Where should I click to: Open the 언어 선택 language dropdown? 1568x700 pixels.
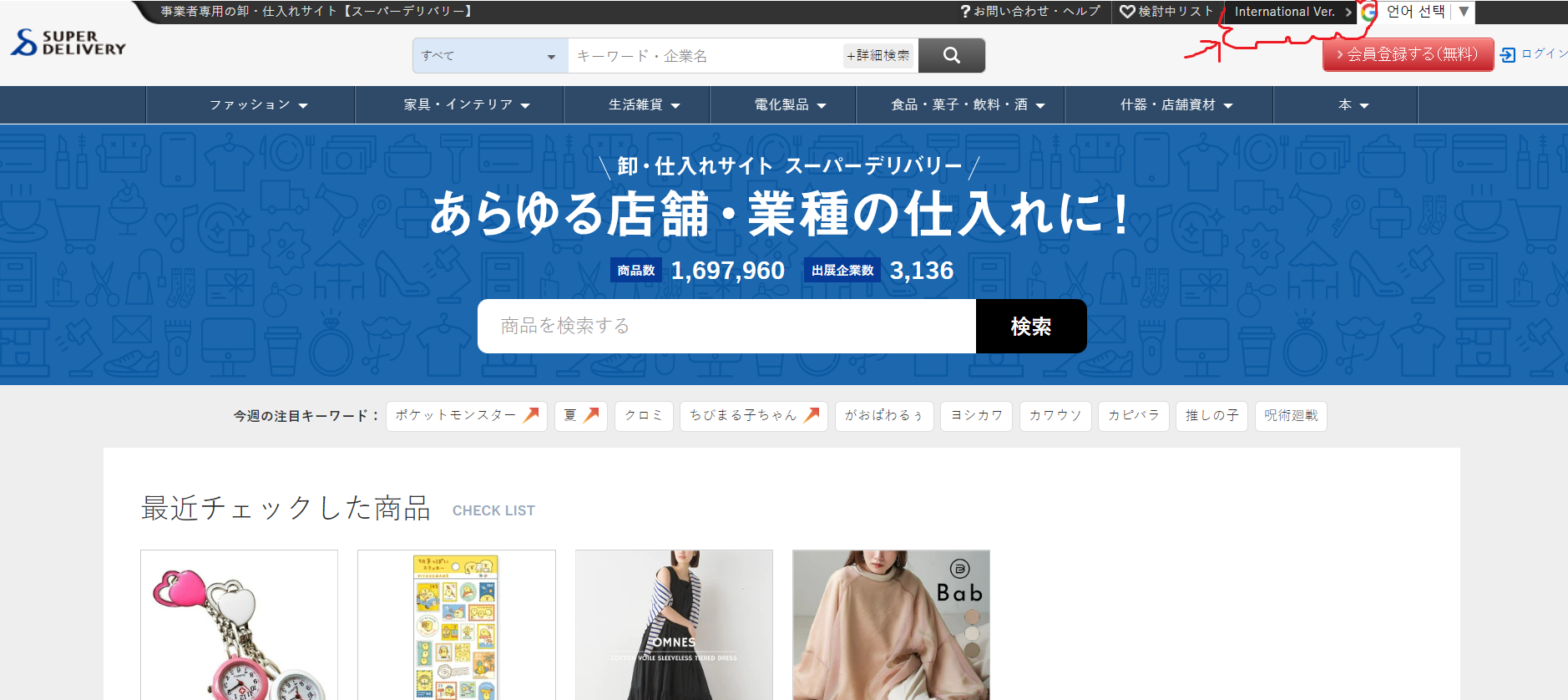[x=1428, y=12]
